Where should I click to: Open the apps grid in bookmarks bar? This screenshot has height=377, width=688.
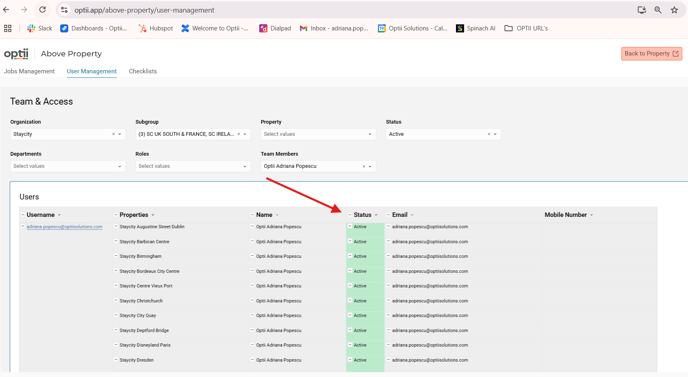(7, 28)
